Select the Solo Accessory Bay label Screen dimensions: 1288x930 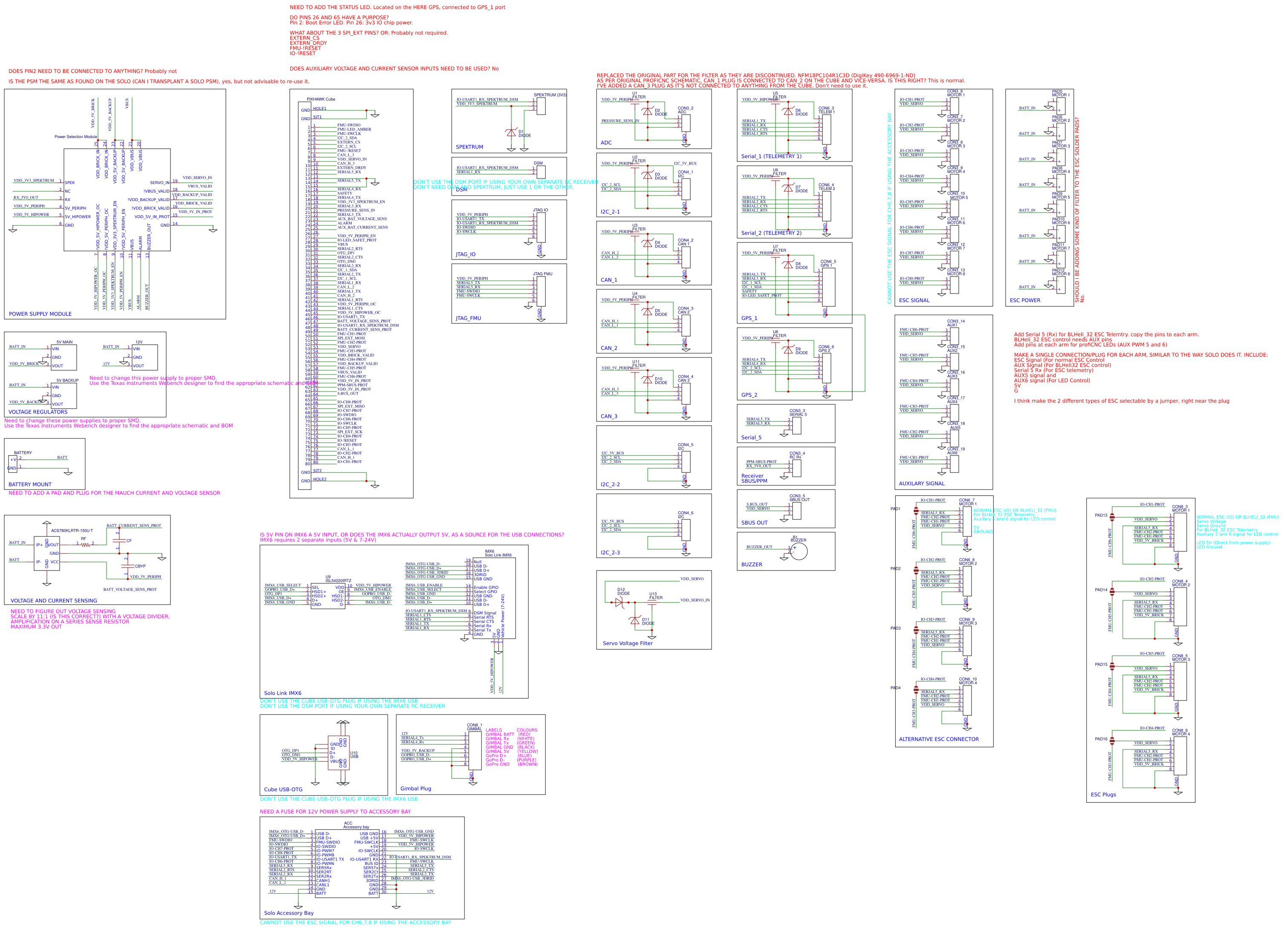coord(288,913)
